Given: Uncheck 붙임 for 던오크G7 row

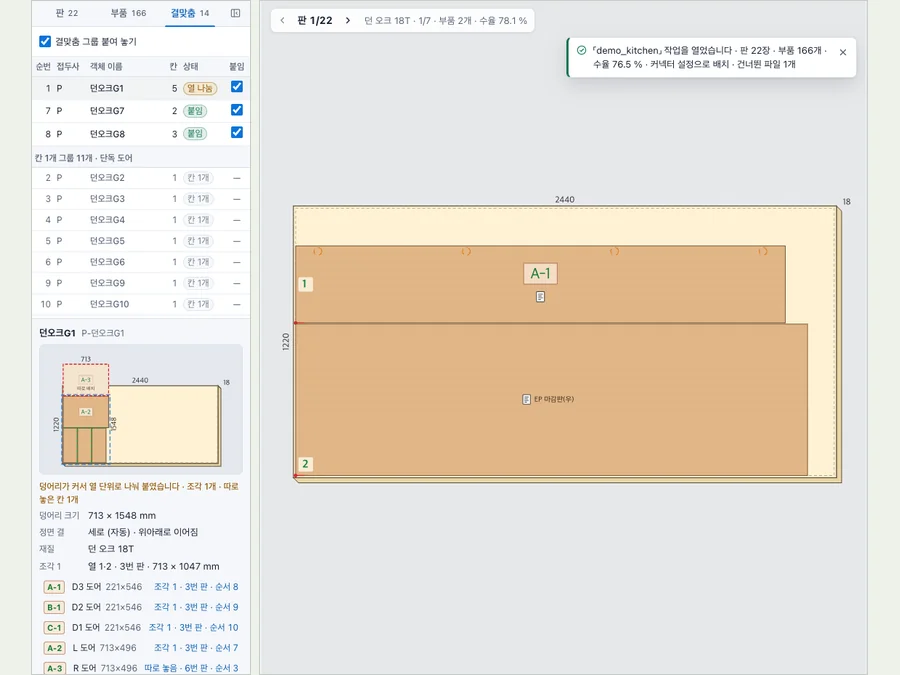Looking at the screenshot, I should (236, 110).
